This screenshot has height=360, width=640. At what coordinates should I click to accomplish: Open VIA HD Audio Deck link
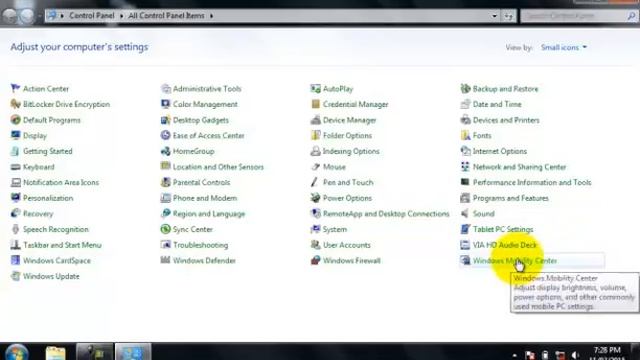(x=504, y=245)
